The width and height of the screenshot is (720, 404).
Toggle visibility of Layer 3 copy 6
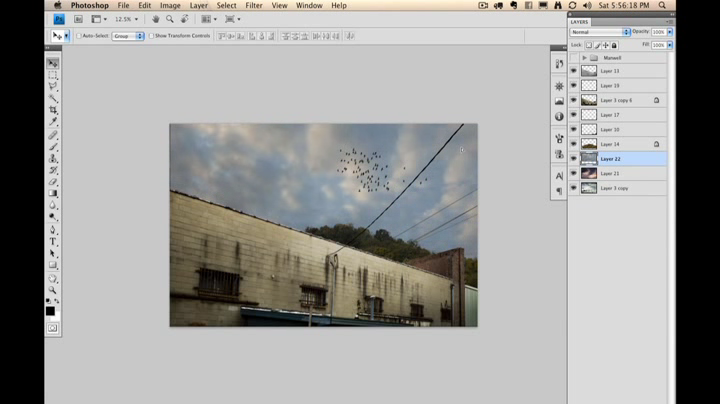(x=574, y=100)
